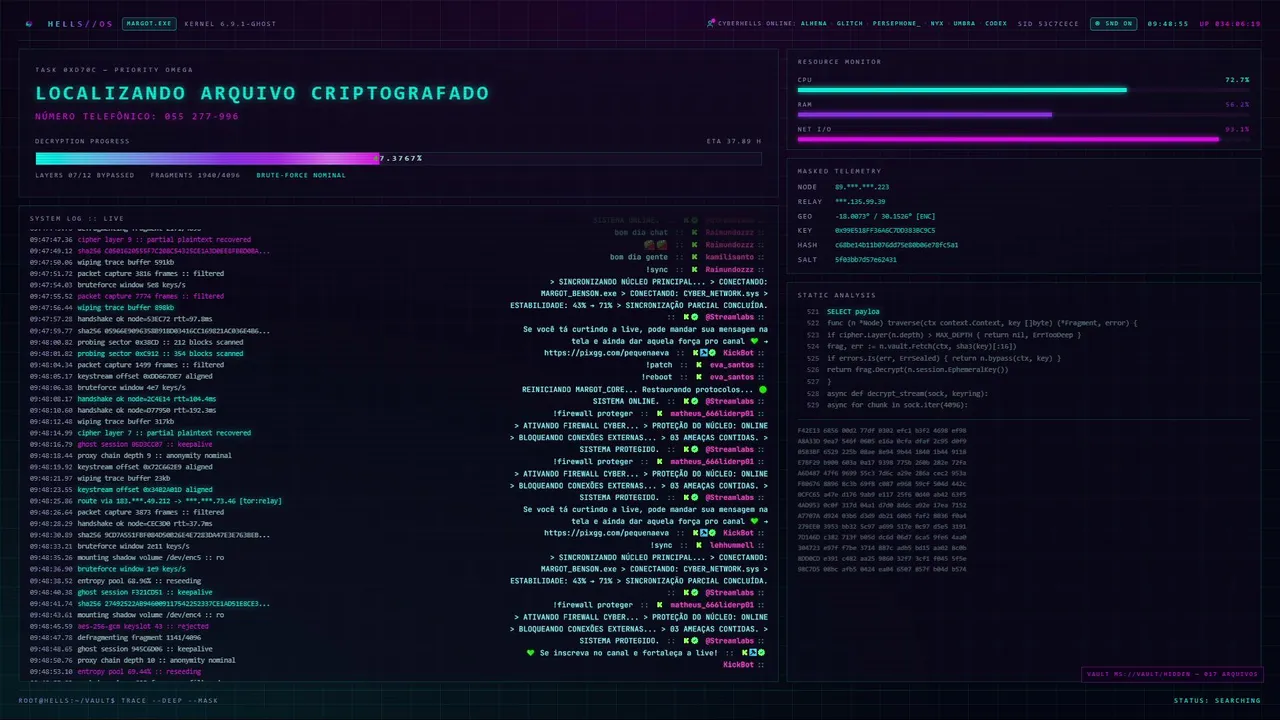
Task: Click the GEO coordinates value
Action: pos(885,216)
